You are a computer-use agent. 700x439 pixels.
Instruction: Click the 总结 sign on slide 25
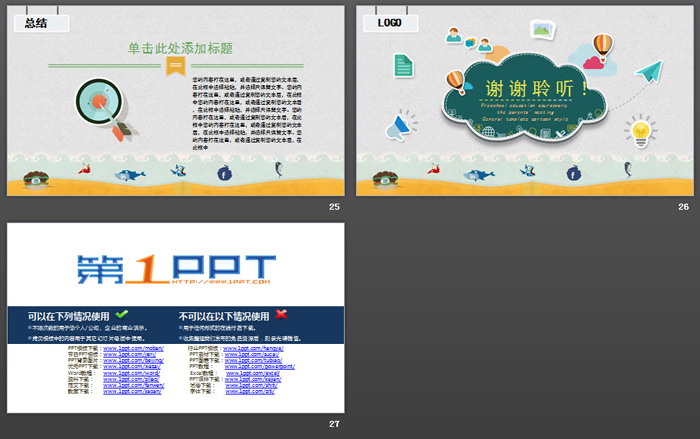click(36, 22)
